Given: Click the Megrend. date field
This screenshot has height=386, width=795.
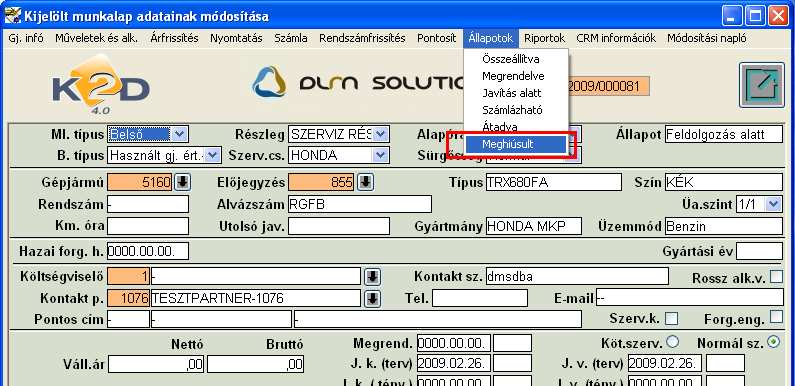Looking at the screenshot, I should coord(454,343).
